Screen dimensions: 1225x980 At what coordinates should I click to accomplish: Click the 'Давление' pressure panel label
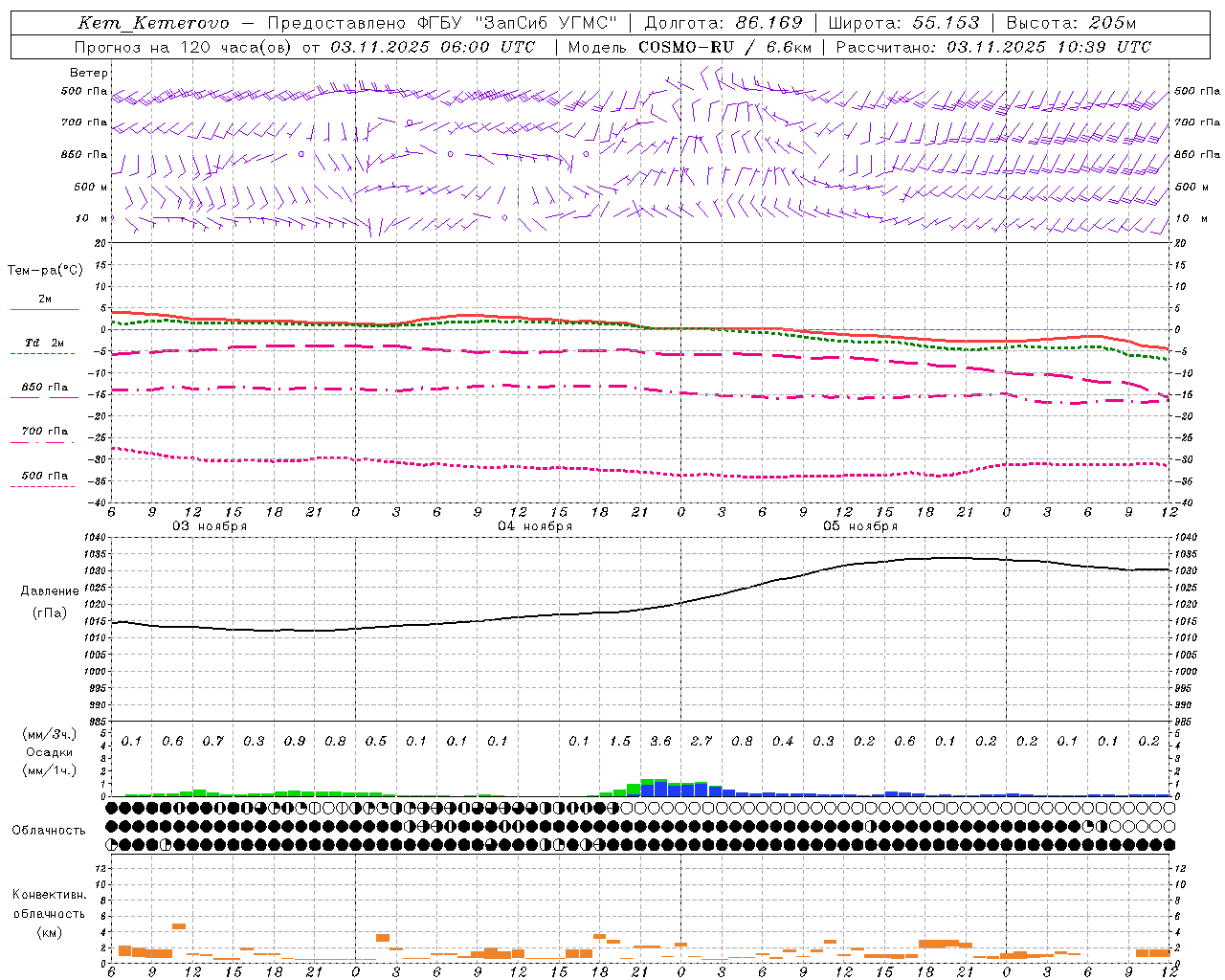tap(50, 591)
